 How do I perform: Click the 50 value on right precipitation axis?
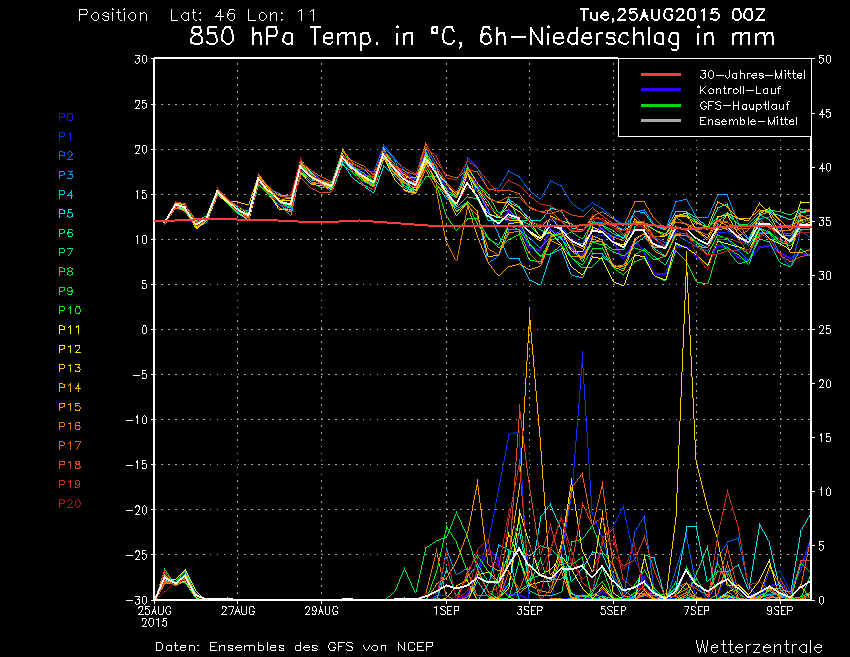[825, 59]
